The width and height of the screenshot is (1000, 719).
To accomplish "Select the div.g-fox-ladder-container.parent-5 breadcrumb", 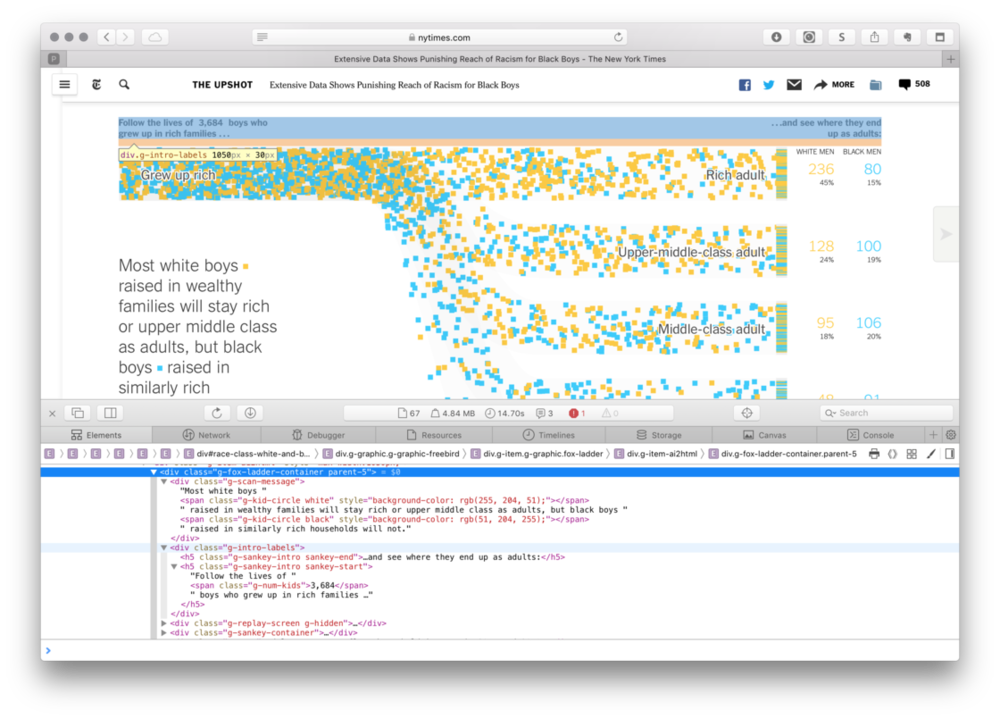I will coord(783,454).
